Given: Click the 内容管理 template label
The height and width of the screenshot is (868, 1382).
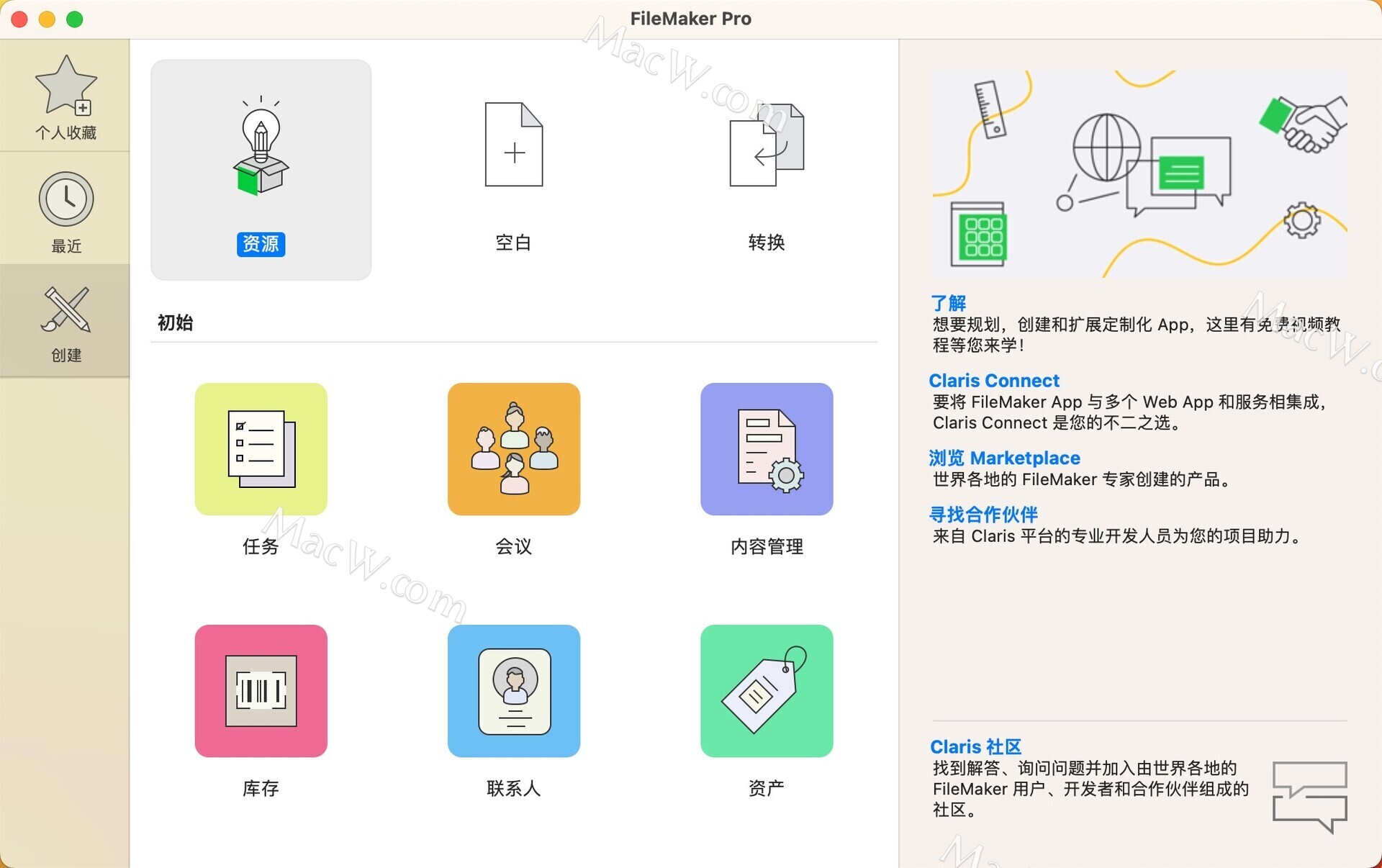Looking at the screenshot, I should pos(767,547).
